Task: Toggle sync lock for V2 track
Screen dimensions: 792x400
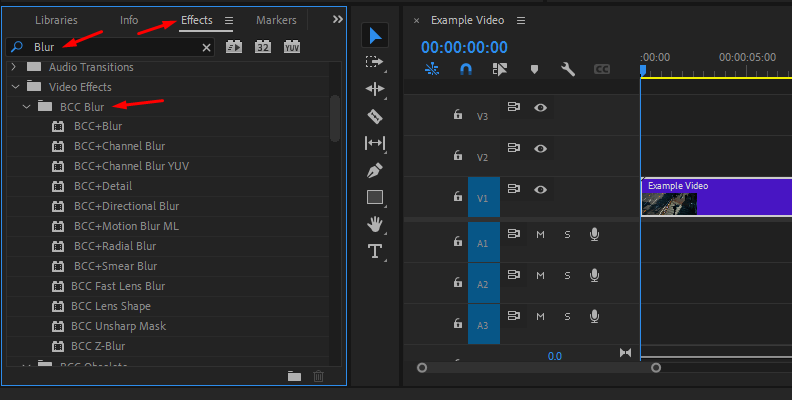Action: pyautogui.click(x=514, y=148)
